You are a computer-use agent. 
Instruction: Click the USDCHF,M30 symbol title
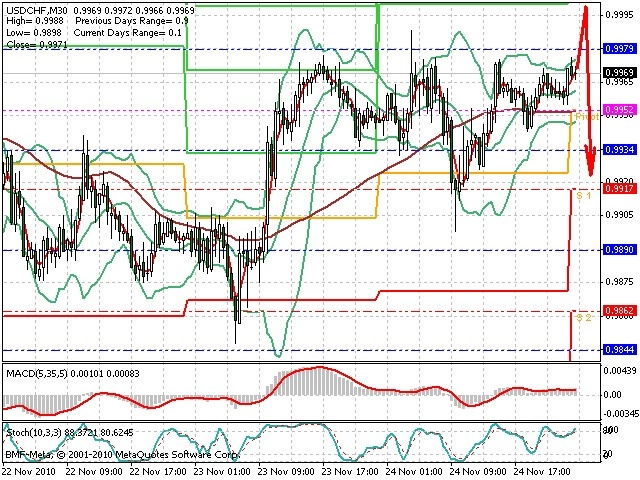pyautogui.click(x=37, y=10)
